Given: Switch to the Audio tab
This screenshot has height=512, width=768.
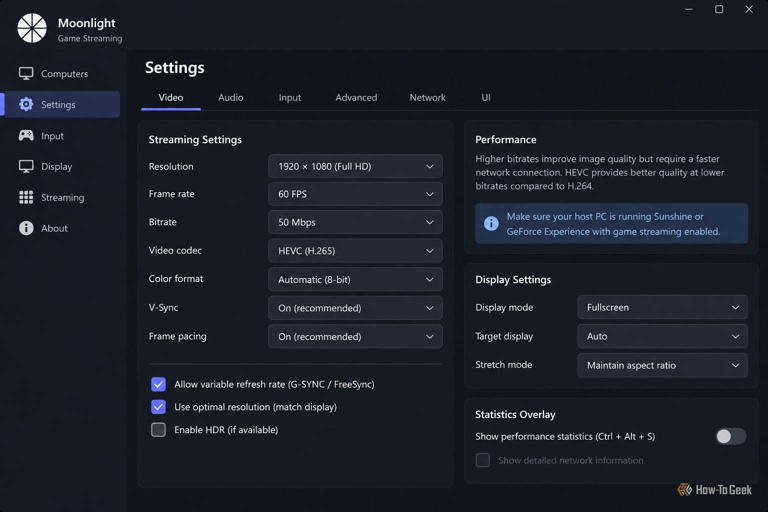Looking at the screenshot, I should coord(231,98).
